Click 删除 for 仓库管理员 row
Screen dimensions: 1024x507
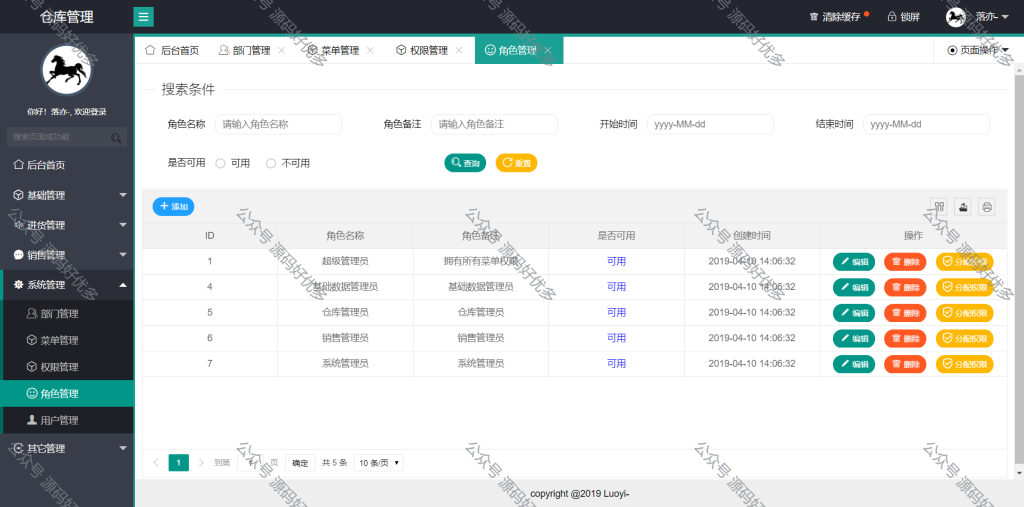coord(905,313)
